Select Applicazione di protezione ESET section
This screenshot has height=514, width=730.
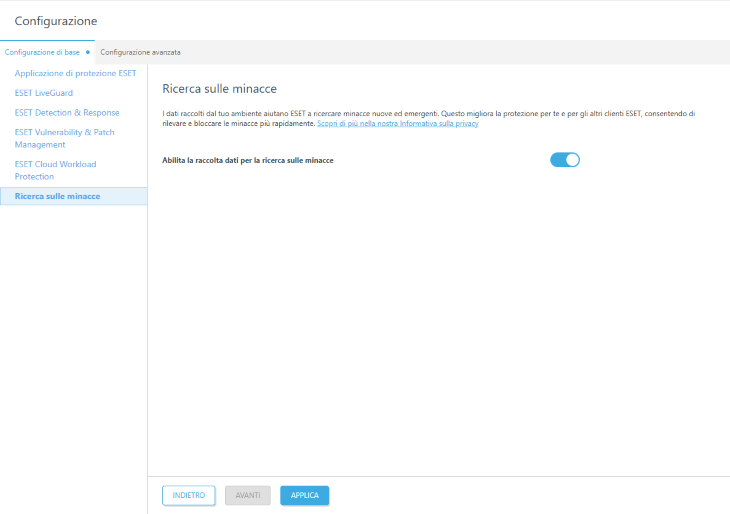pyautogui.click(x=75, y=73)
